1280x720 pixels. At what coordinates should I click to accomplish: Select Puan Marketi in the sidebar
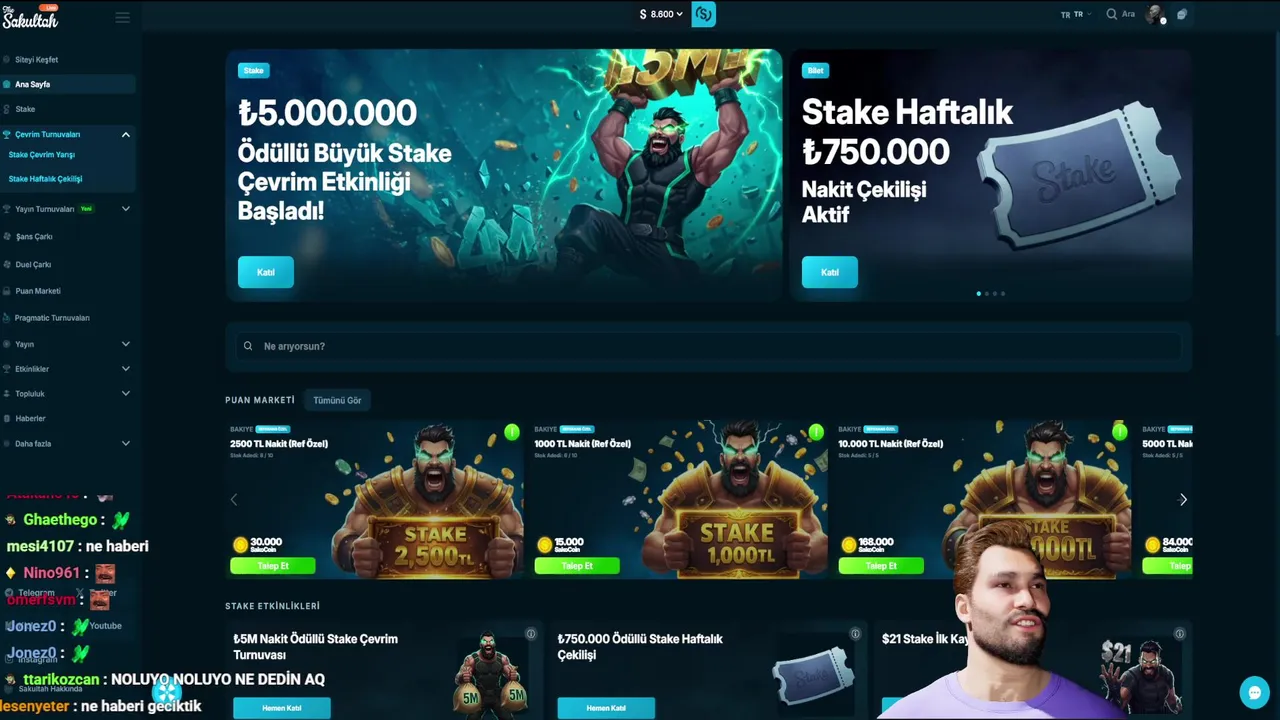(38, 291)
